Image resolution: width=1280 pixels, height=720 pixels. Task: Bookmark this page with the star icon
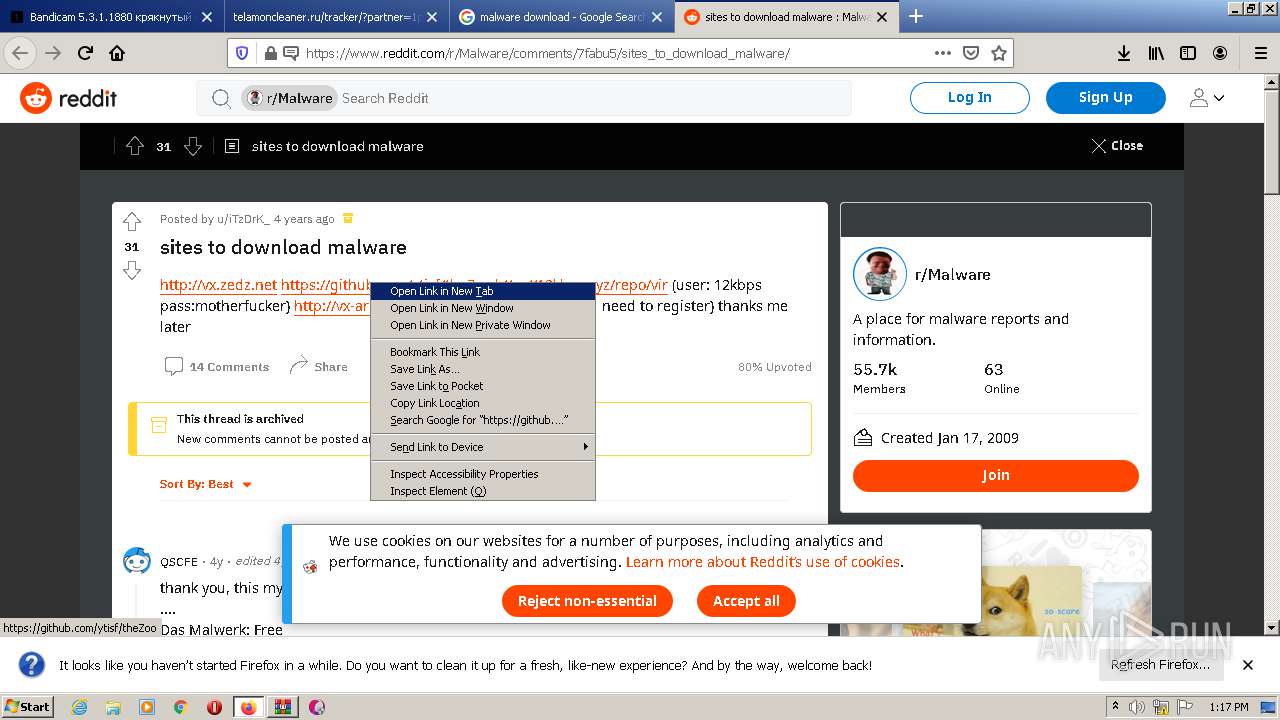coord(998,53)
